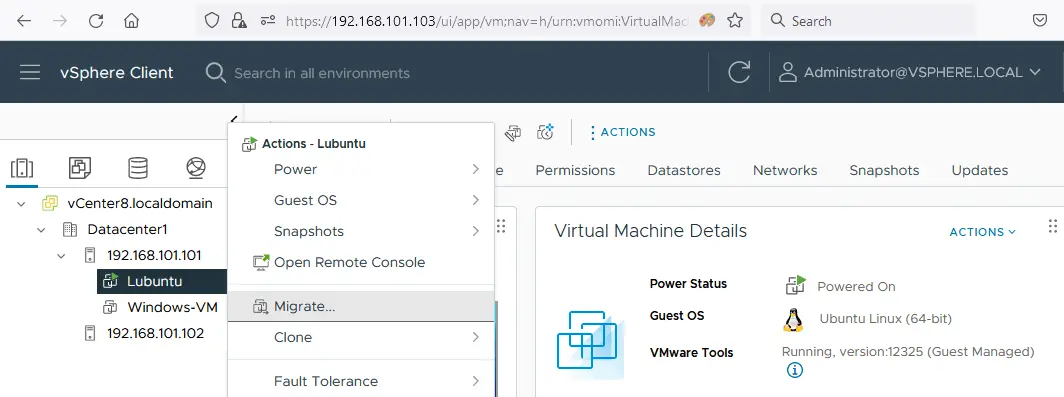The width and height of the screenshot is (1064, 397).
Task: Click the global refresh icon in header
Action: pos(739,73)
